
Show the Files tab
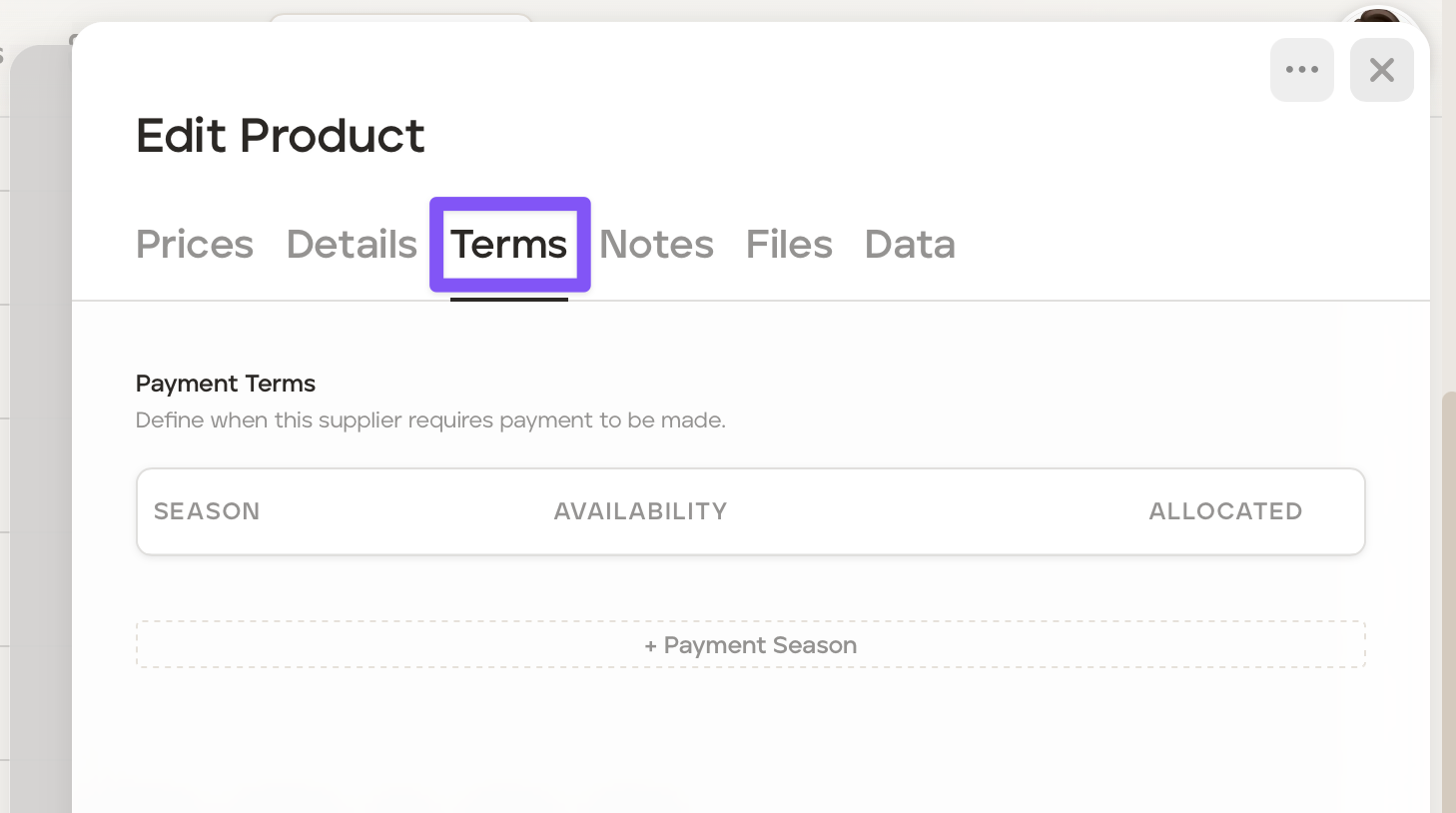pos(789,245)
